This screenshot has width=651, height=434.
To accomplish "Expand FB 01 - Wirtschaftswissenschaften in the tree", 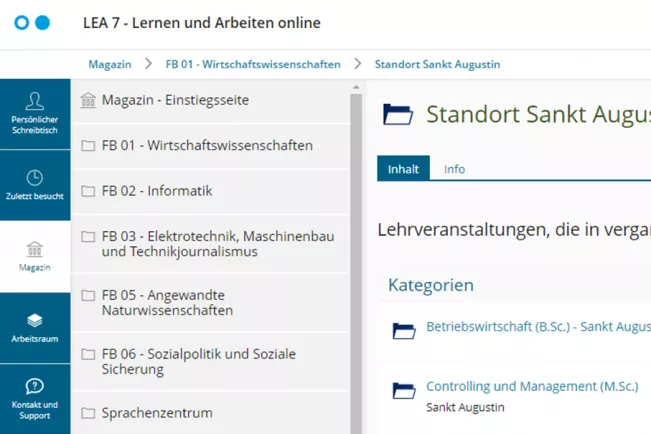I will [x=207, y=146].
